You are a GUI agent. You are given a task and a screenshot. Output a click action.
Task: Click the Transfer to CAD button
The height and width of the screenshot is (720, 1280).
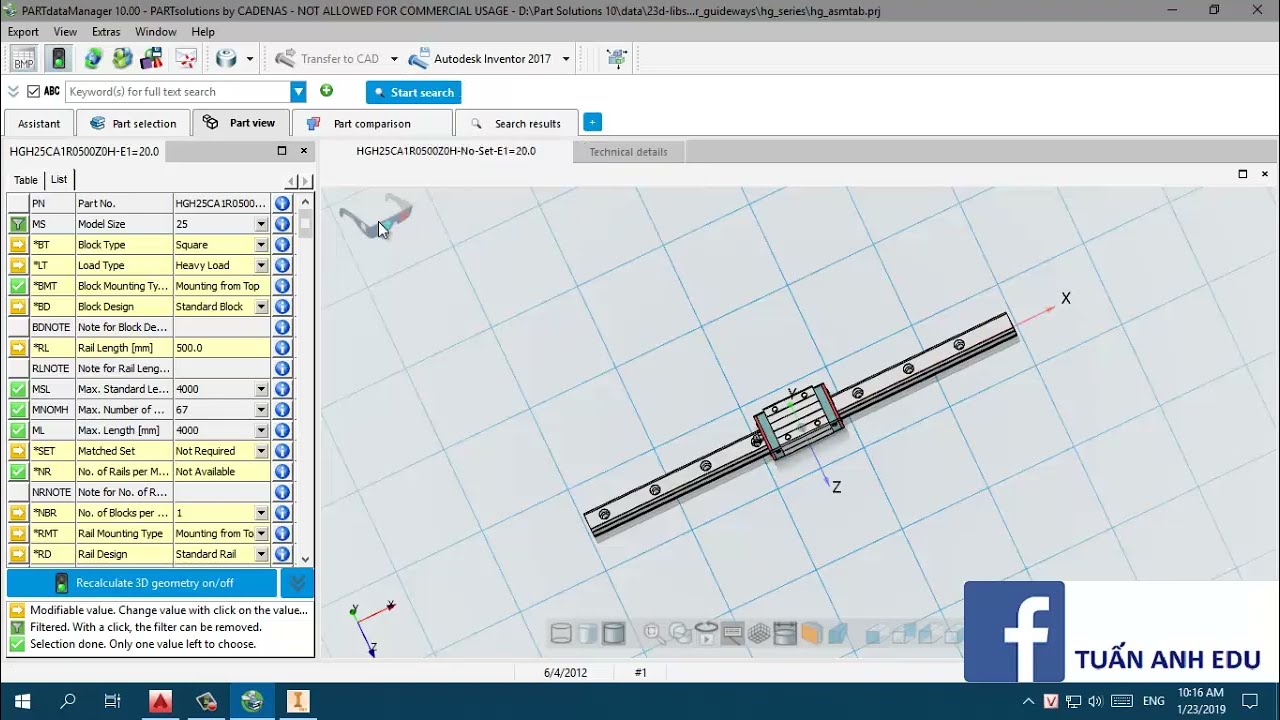pyautogui.click(x=327, y=59)
